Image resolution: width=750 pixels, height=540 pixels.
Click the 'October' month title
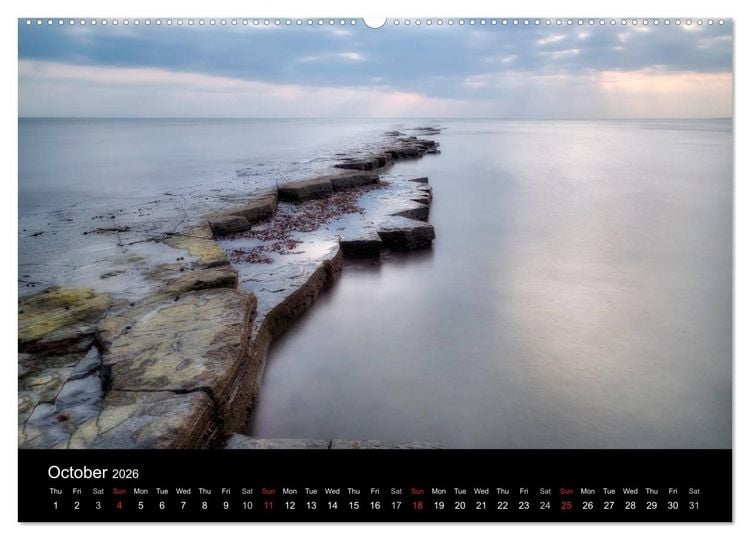point(77,473)
